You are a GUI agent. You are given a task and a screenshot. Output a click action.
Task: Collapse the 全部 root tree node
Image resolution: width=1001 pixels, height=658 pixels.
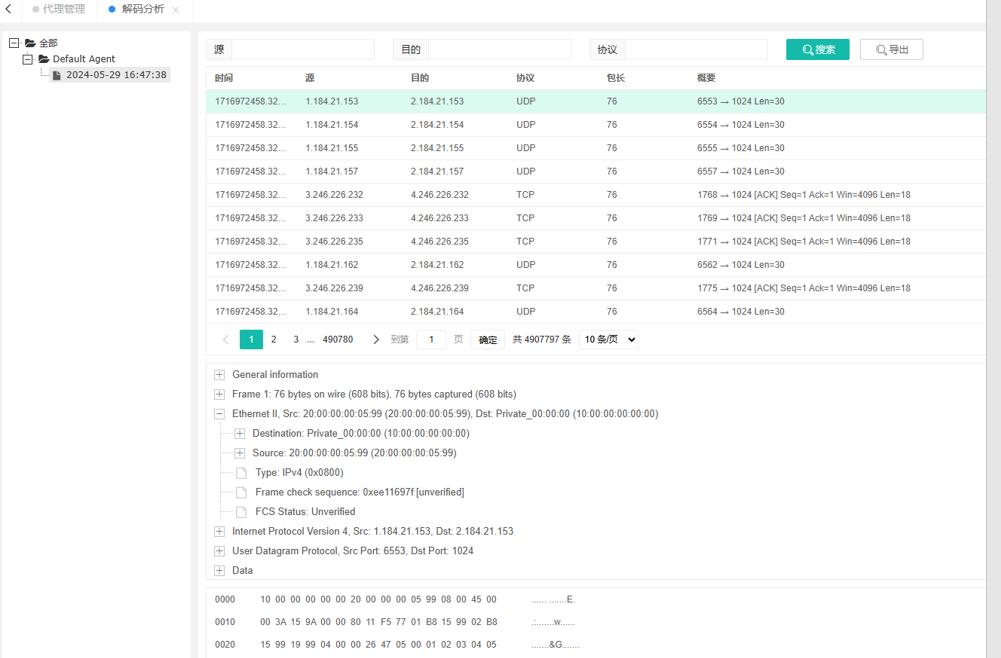[x=14, y=43]
